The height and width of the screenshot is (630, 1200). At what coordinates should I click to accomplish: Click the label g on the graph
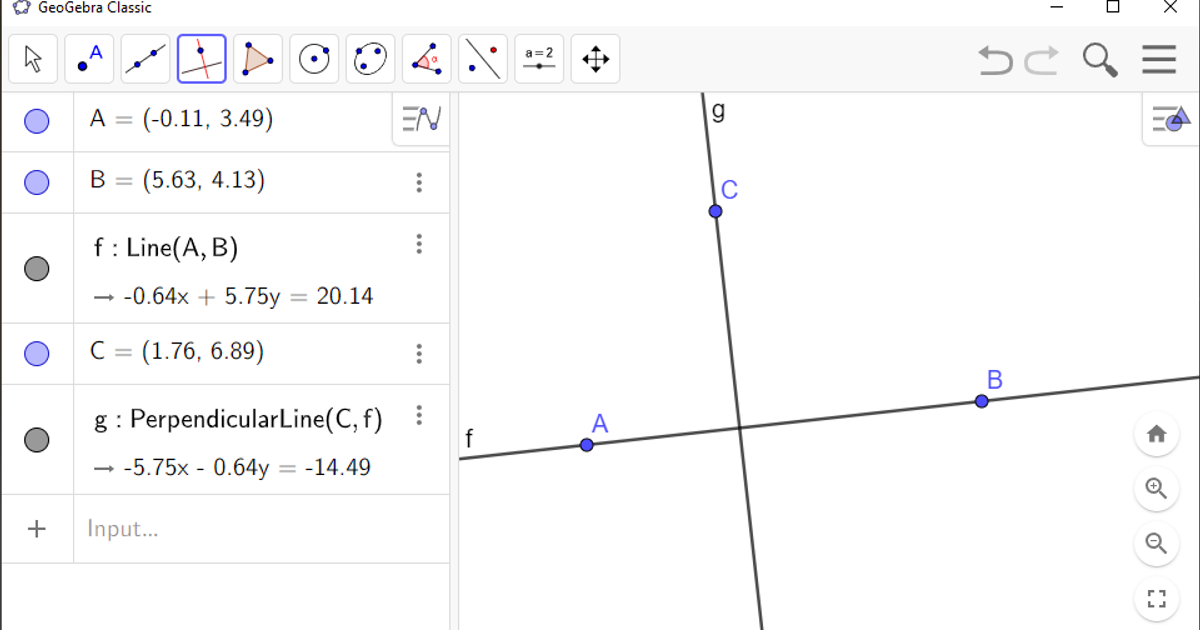click(x=718, y=112)
